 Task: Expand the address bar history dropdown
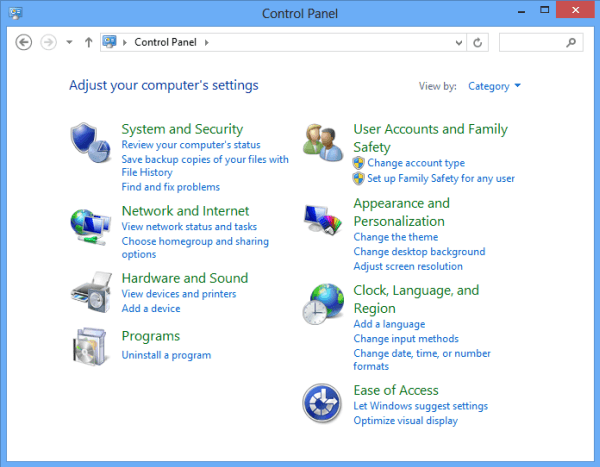click(x=459, y=42)
